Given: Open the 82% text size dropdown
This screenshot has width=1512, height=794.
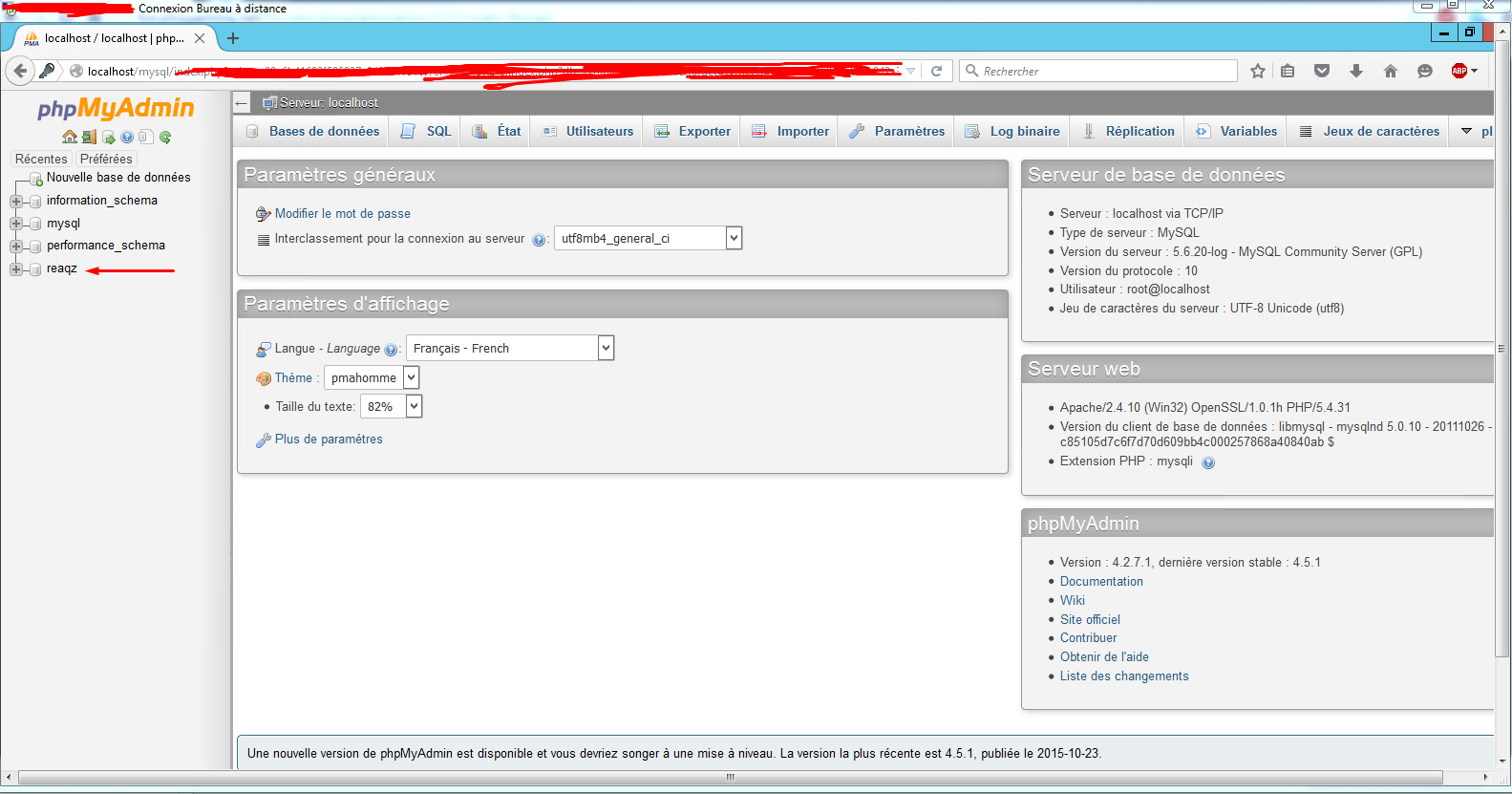Looking at the screenshot, I should pyautogui.click(x=392, y=406).
